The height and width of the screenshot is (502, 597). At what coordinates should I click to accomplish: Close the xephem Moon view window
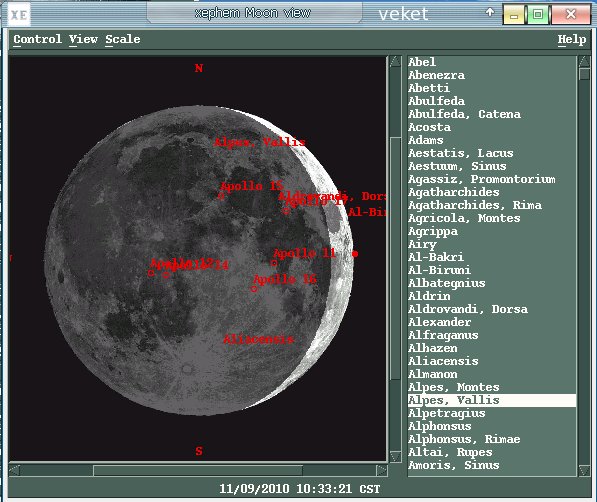click(570, 14)
